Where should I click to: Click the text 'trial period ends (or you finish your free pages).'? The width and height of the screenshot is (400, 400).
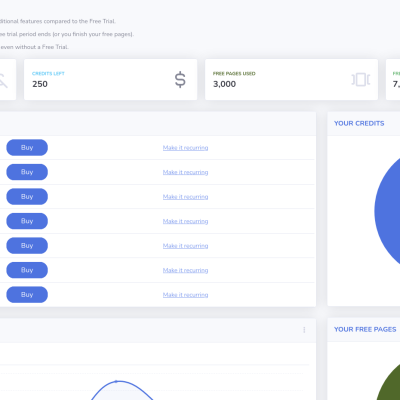(70, 34)
